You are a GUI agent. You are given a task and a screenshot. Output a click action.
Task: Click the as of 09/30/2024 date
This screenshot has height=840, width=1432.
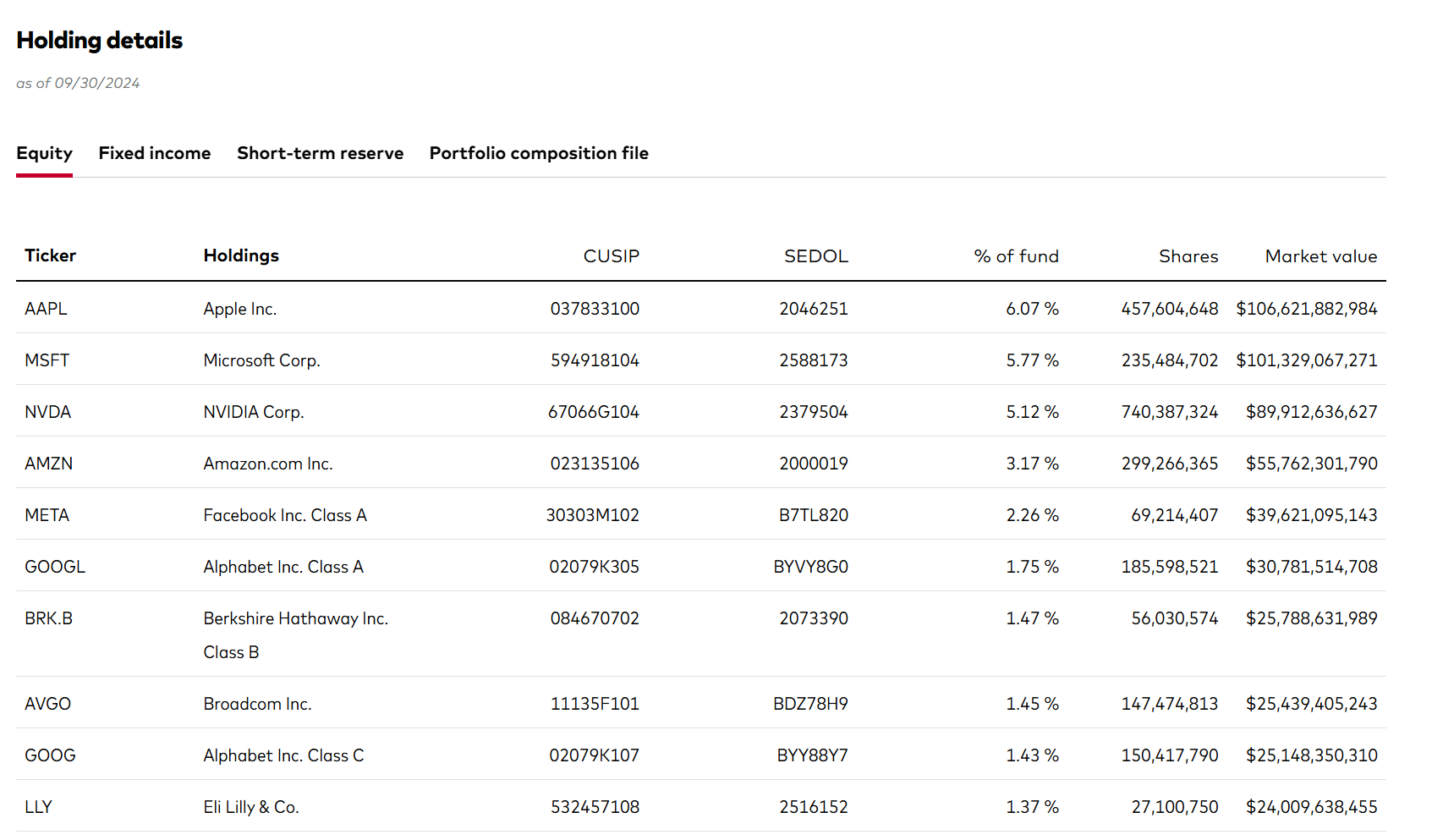[x=78, y=83]
